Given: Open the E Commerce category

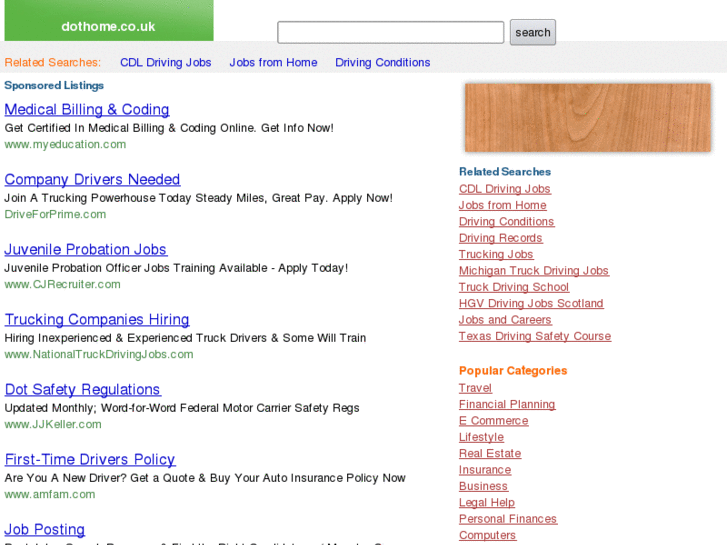Looking at the screenshot, I should point(493,421).
